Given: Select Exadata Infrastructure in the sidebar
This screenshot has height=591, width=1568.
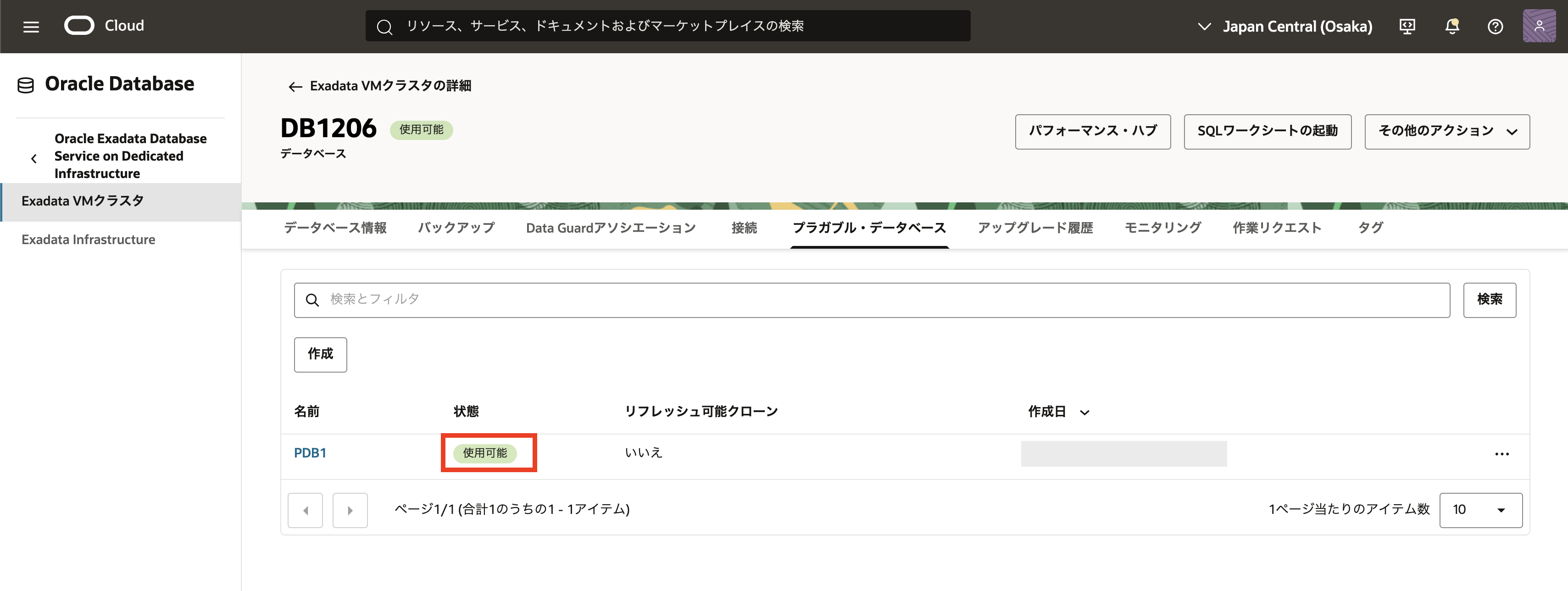Looking at the screenshot, I should click(x=88, y=240).
